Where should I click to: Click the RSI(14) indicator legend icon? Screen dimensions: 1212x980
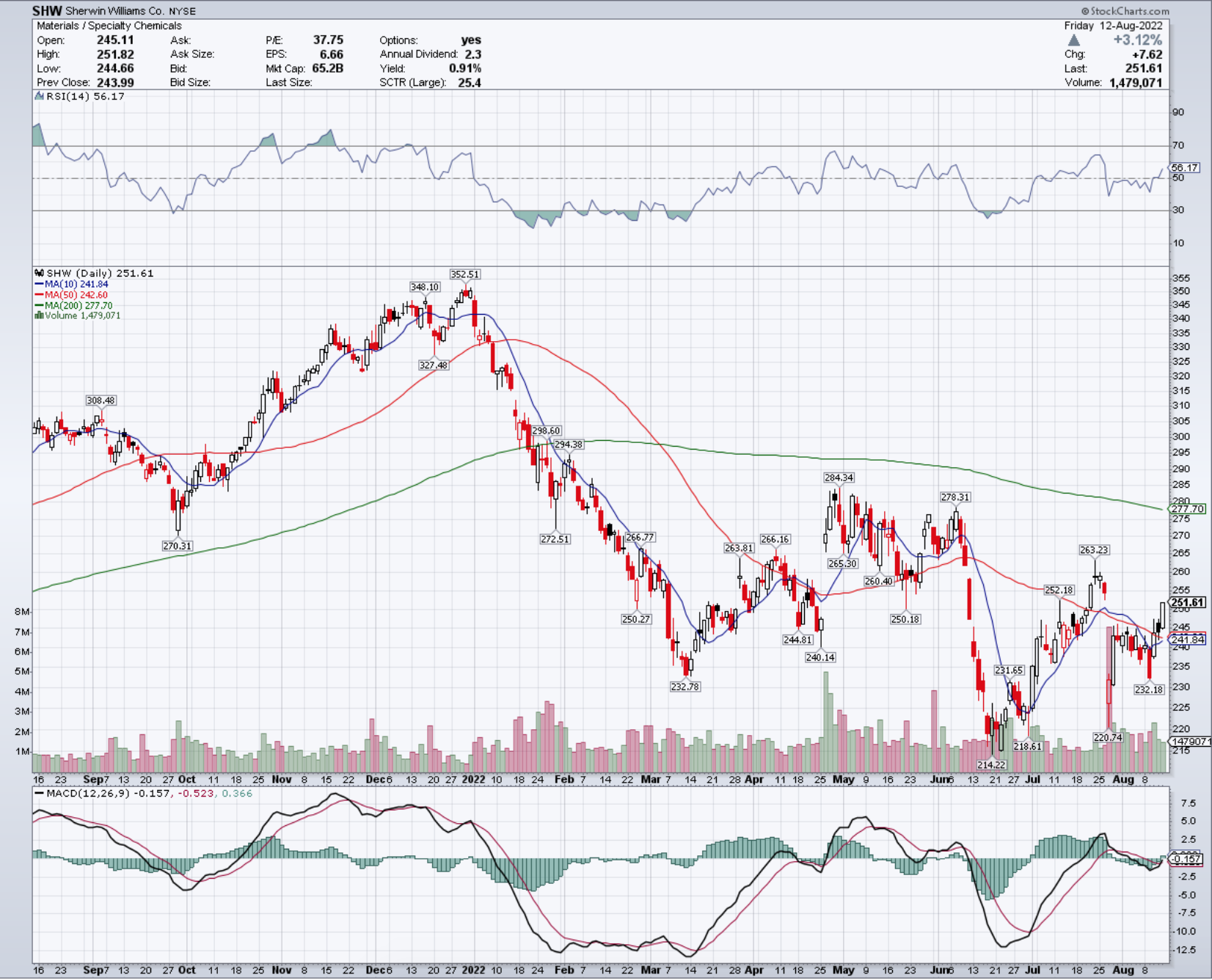(x=40, y=96)
